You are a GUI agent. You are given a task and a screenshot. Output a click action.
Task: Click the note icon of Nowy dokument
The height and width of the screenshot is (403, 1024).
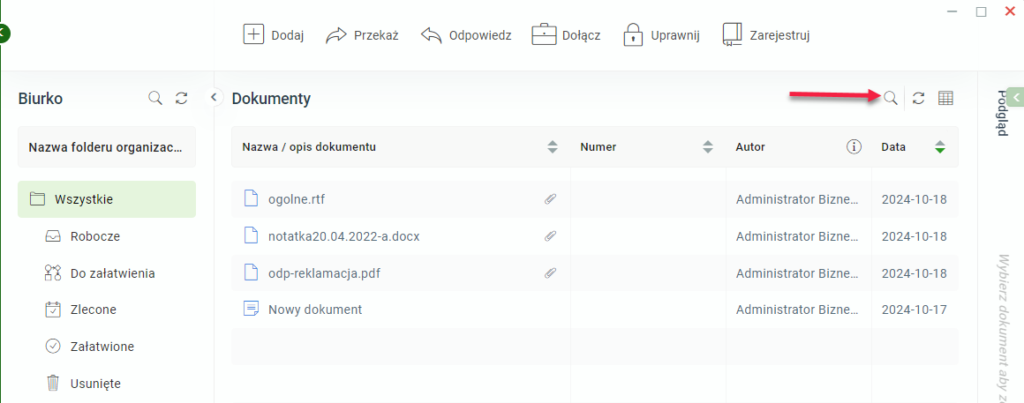[251, 309]
